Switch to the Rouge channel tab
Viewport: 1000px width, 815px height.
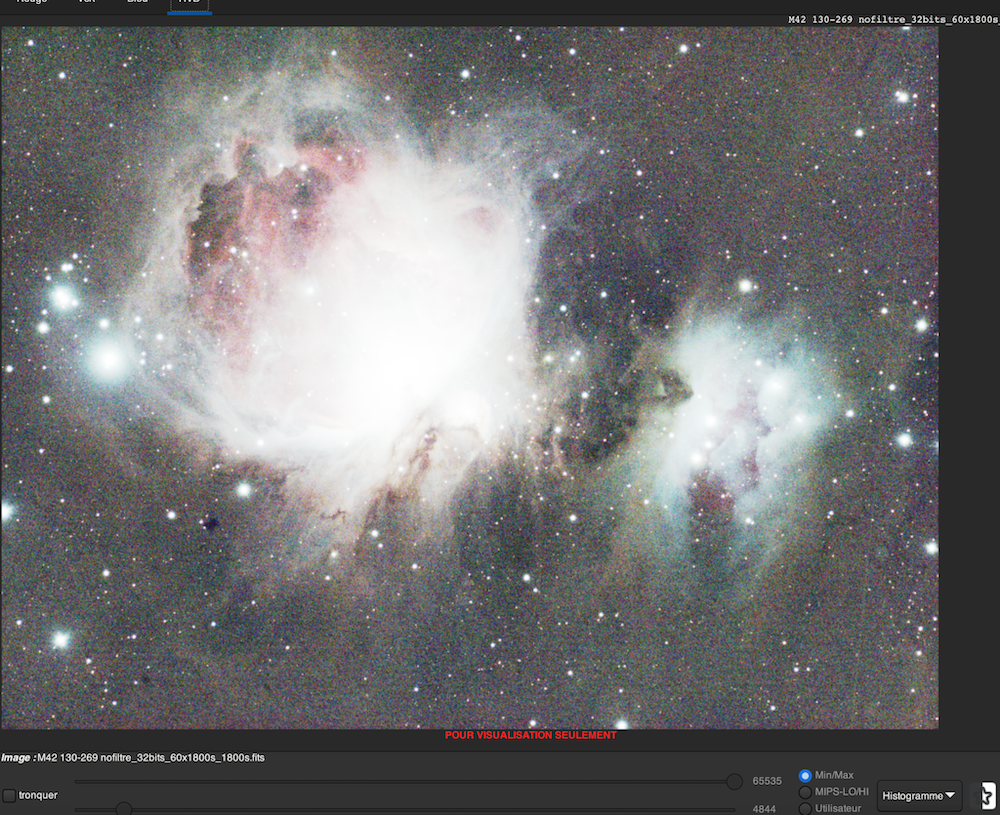[32, 3]
